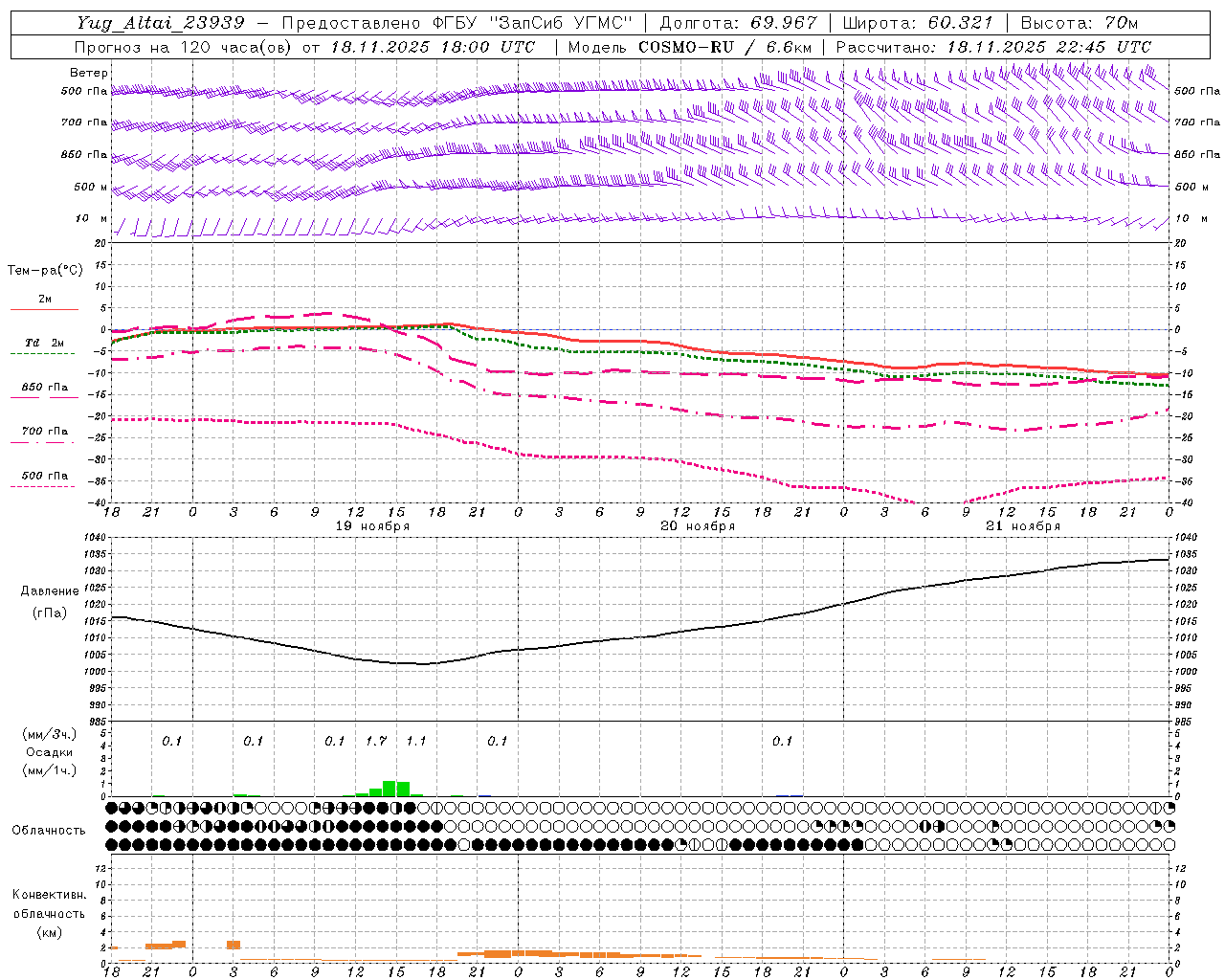The image size is (1225, 980).
Task: Click the 500 м wind level label on left
Action: click(91, 188)
